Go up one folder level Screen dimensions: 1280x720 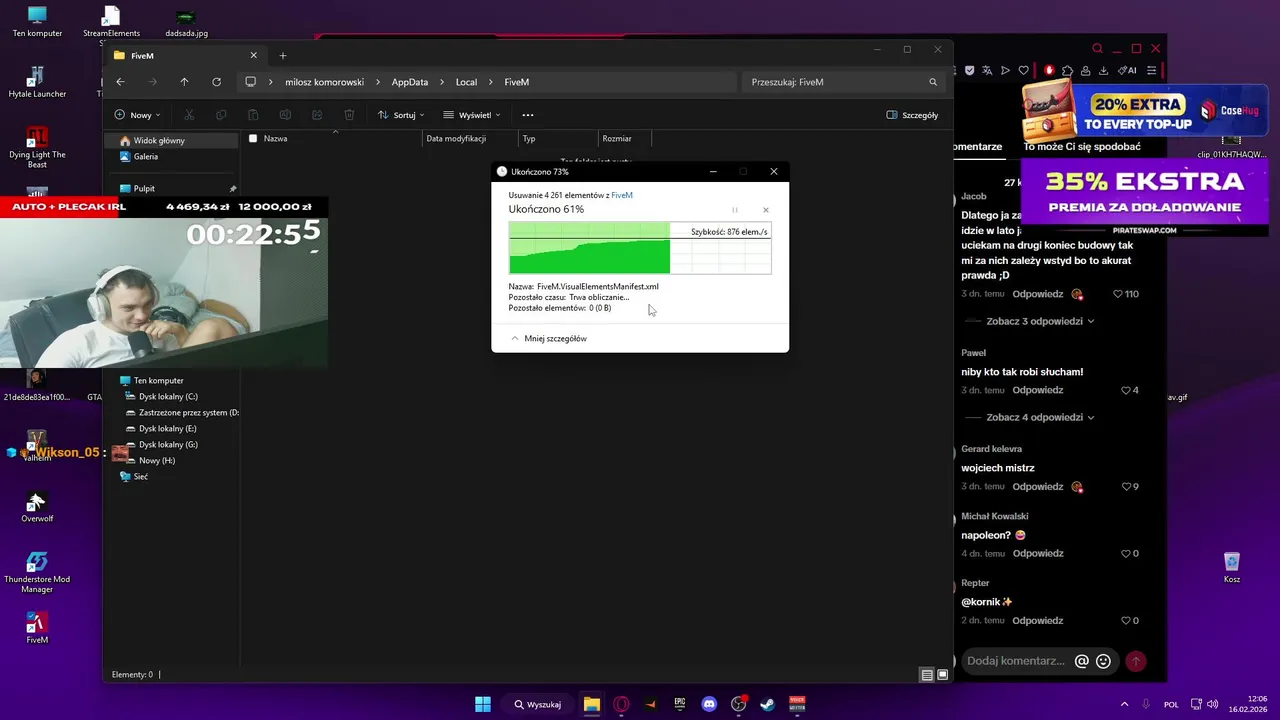(x=184, y=82)
